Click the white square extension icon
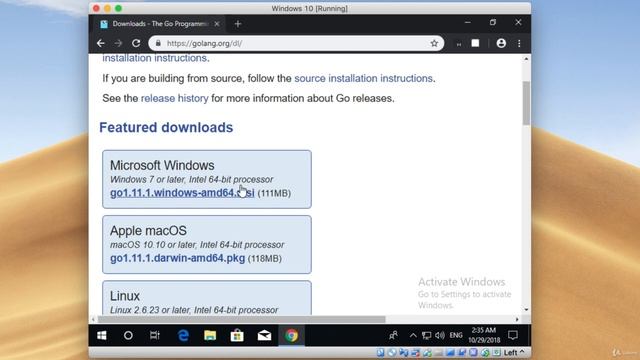 coord(476,43)
